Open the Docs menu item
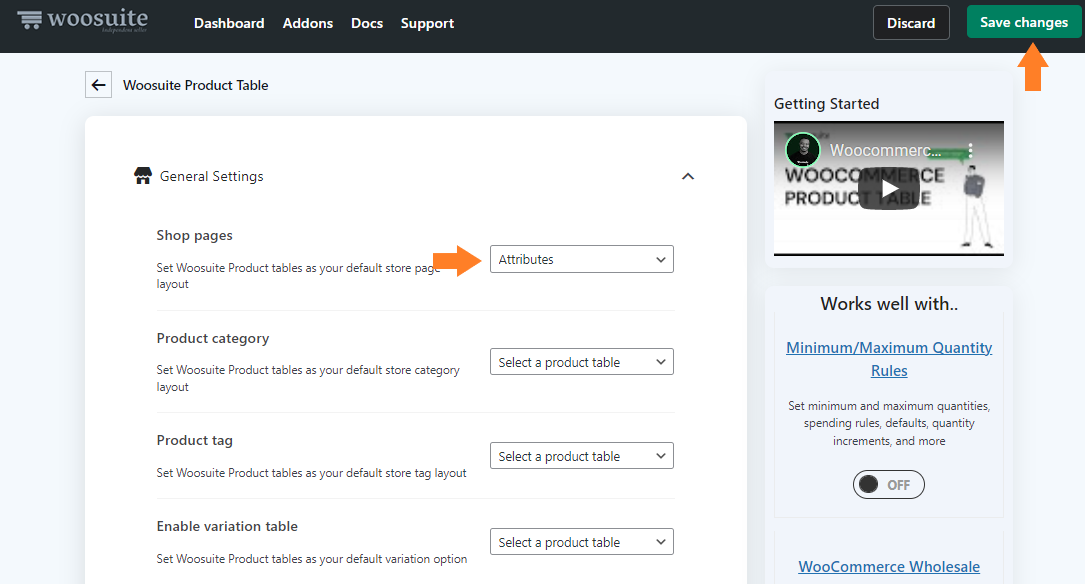The width and height of the screenshot is (1085, 584). pyautogui.click(x=367, y=24)
